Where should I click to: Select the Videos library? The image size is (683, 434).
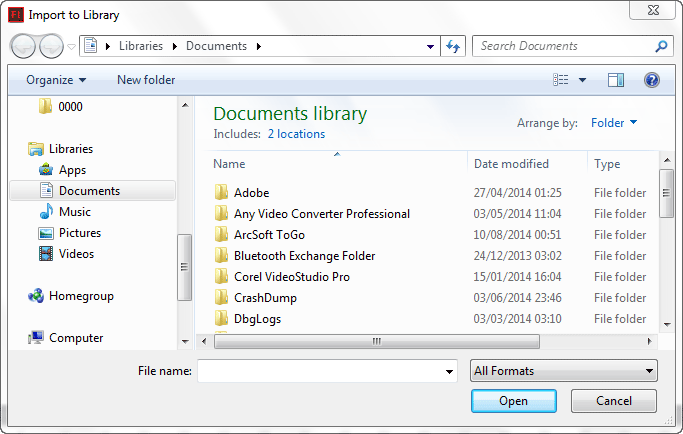66,254
